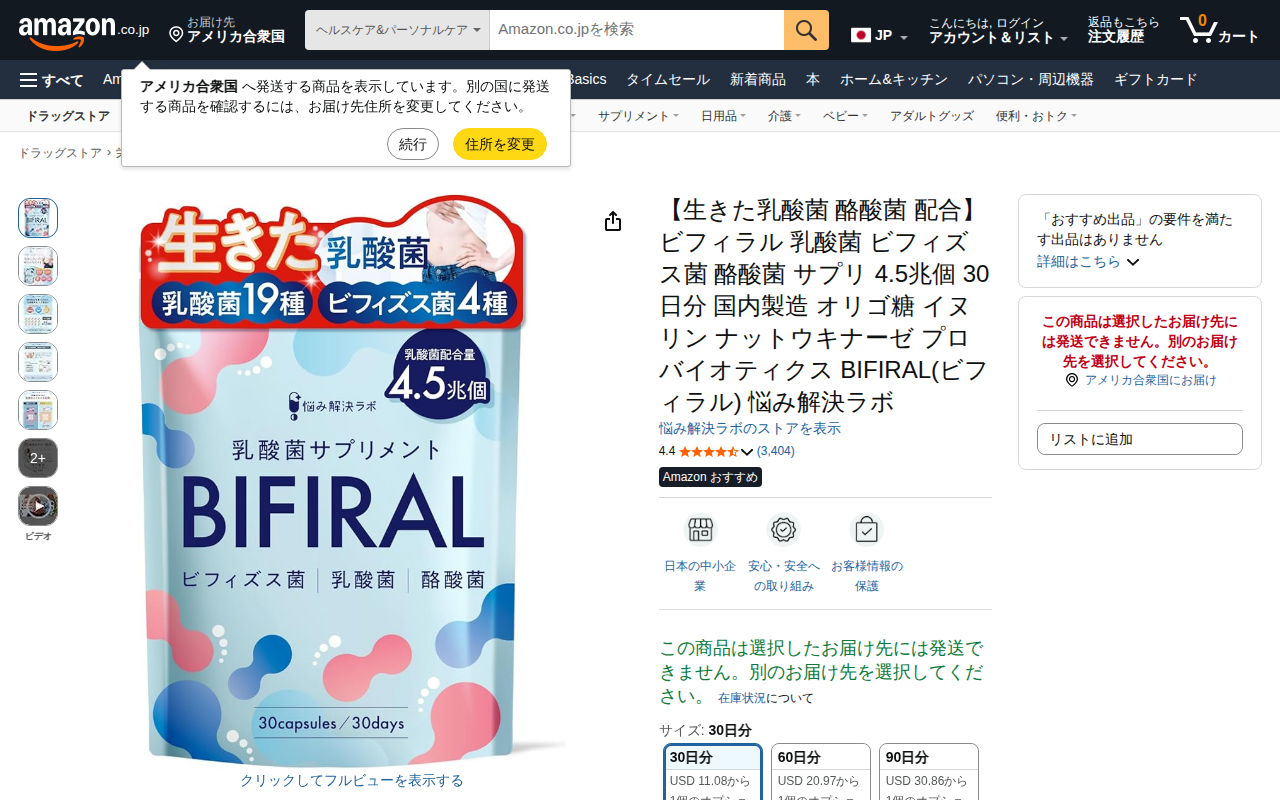Open タイムセール in the navigation bar
The width and height of the screenshot is (1280, 800).
pos(668,80)
